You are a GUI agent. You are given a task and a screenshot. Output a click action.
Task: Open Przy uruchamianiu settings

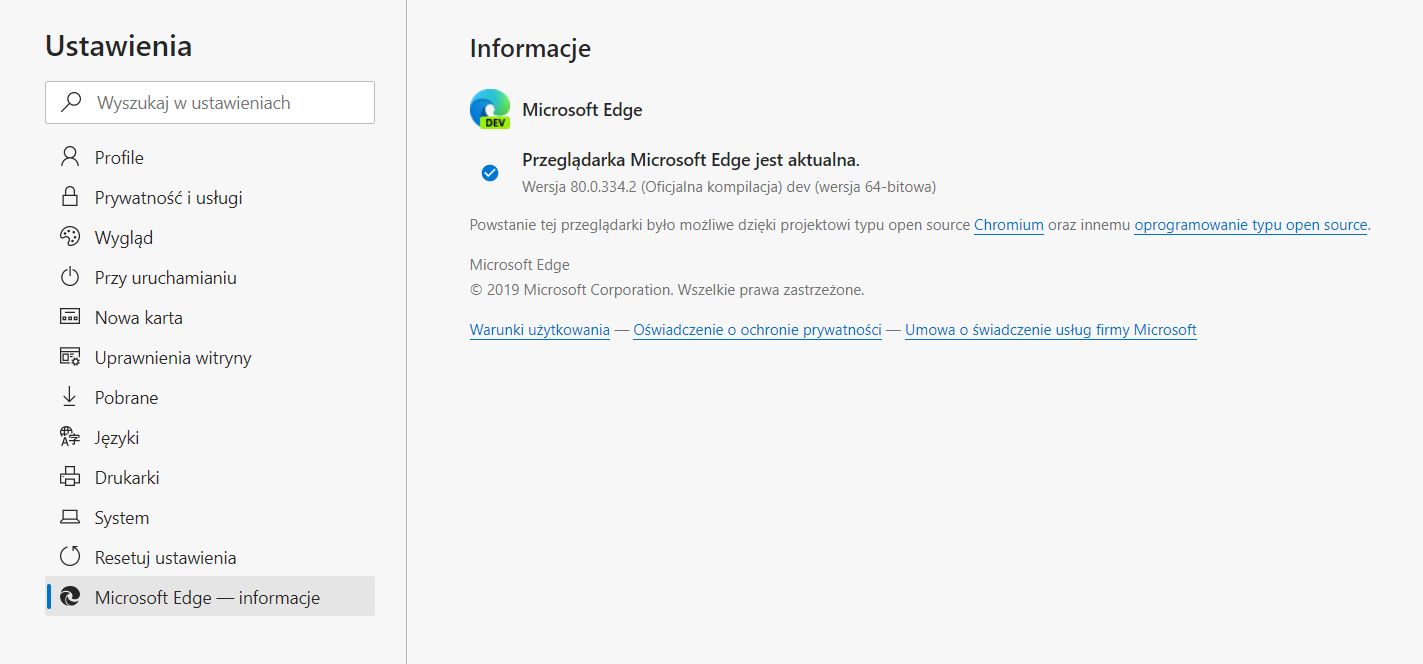tap(210, 277)
